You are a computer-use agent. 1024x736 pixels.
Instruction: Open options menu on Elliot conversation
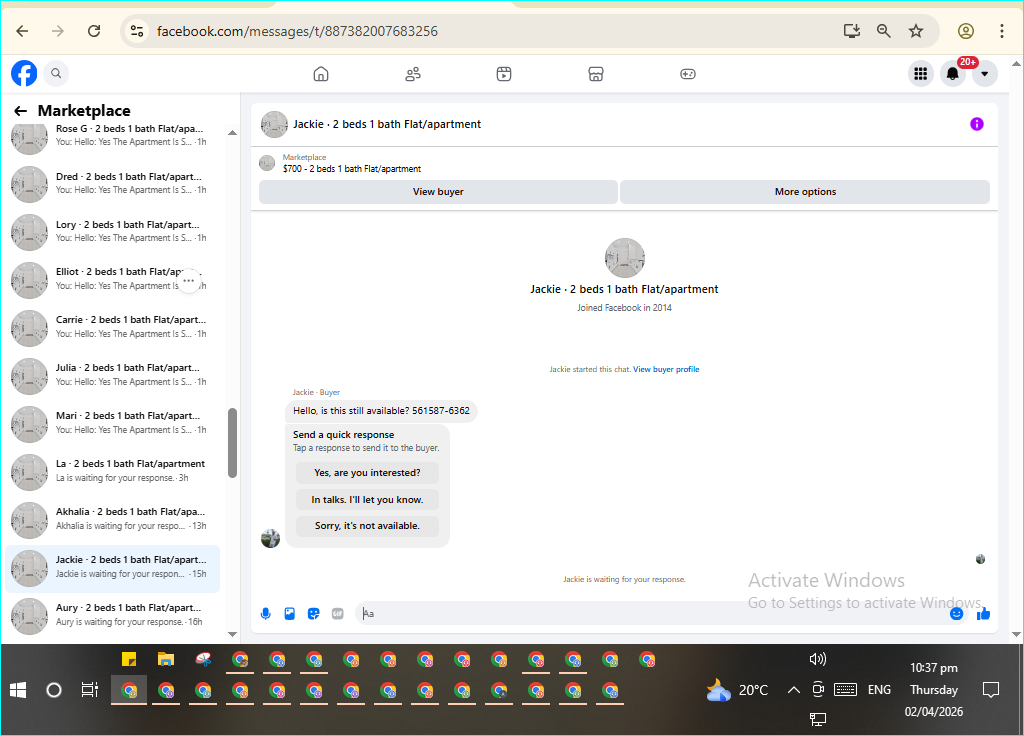189,281
